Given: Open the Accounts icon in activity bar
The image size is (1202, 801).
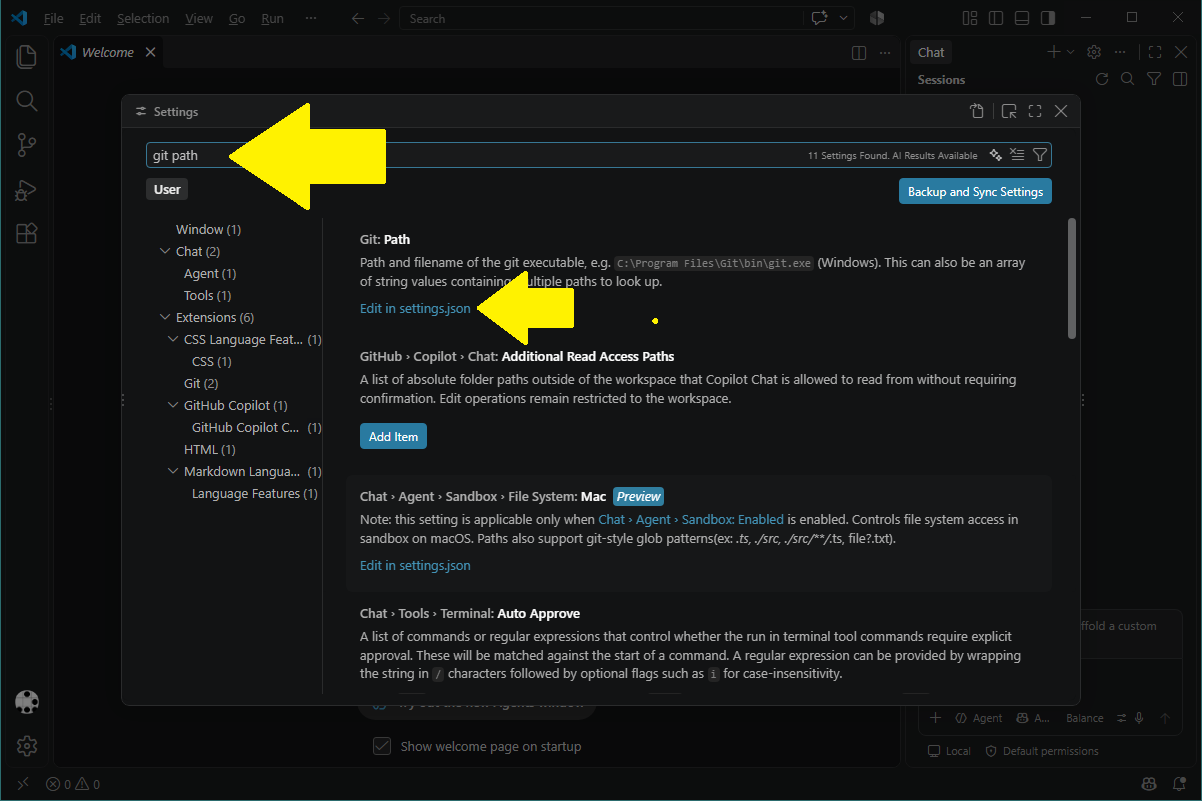Looking at the screenshot, I should (27, 702).
